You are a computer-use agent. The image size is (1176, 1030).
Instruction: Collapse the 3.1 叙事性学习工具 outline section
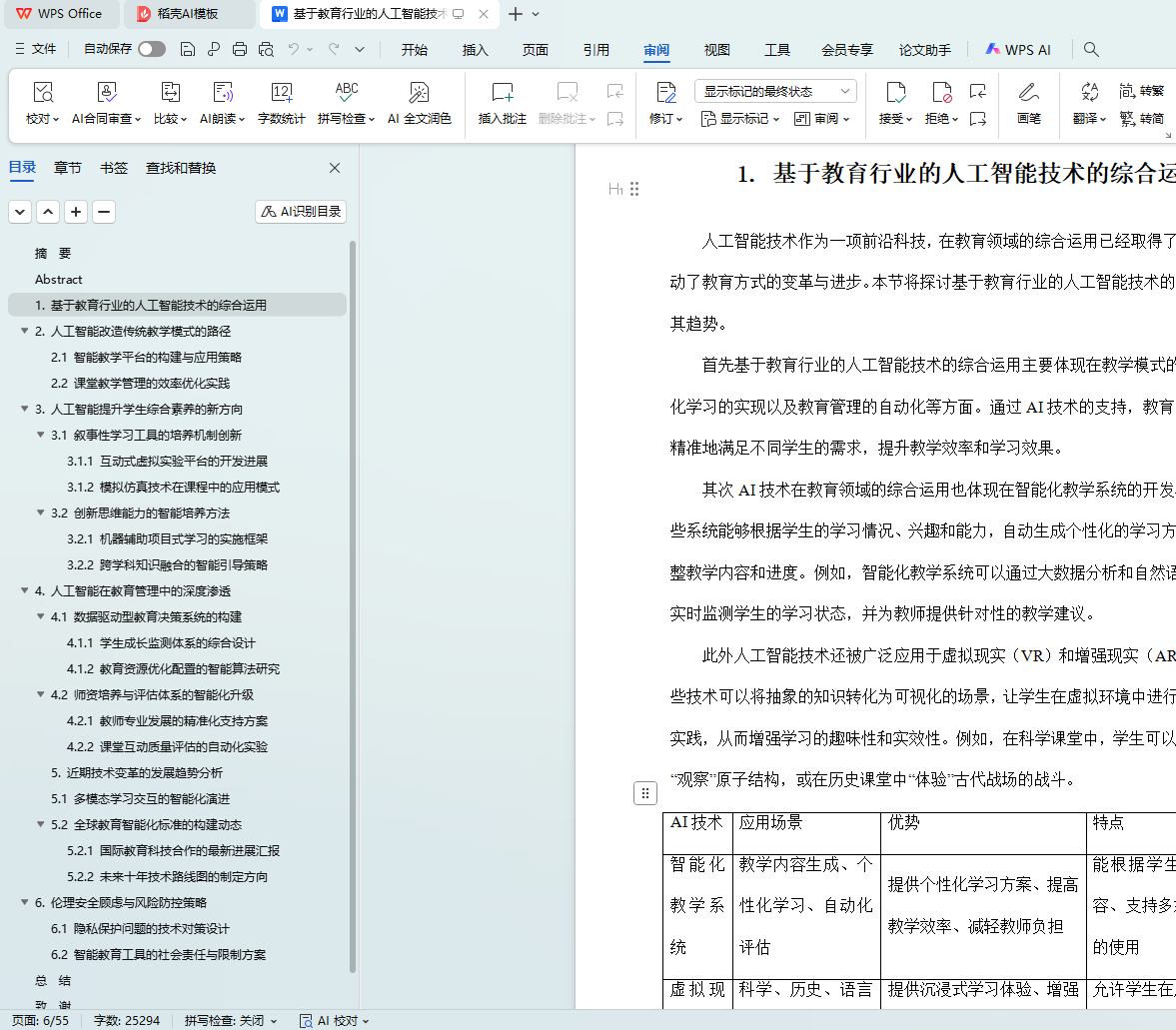(x=41, y=435)
